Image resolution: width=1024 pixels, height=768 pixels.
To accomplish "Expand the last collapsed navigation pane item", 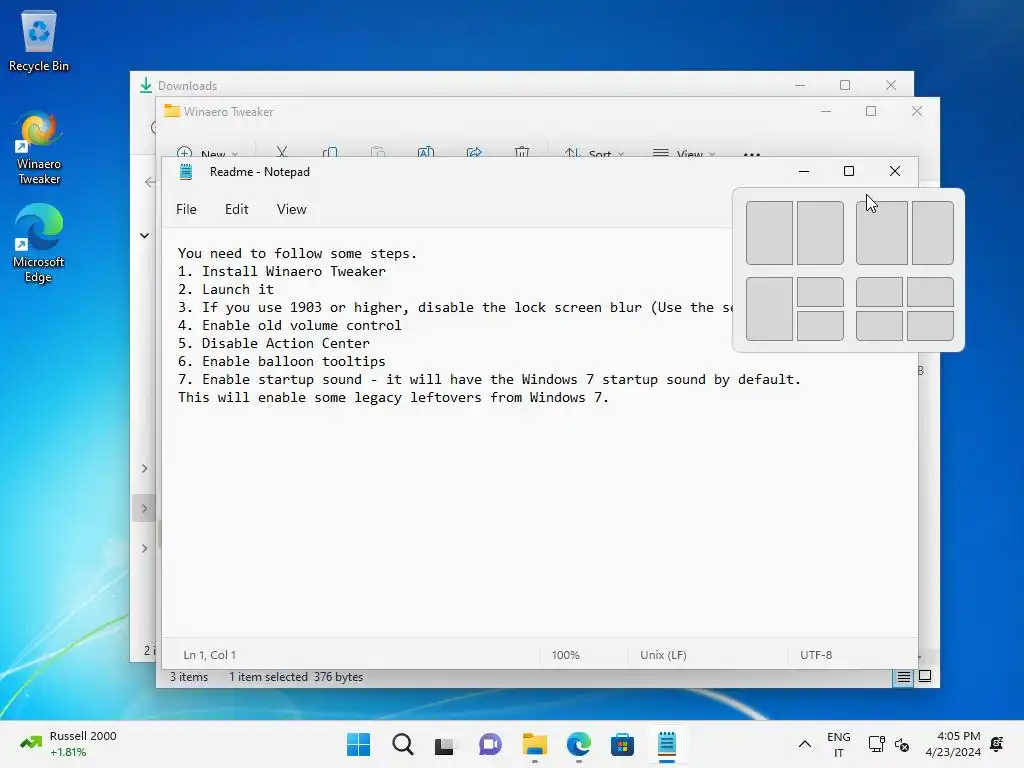I will click(x=144, y=548).
